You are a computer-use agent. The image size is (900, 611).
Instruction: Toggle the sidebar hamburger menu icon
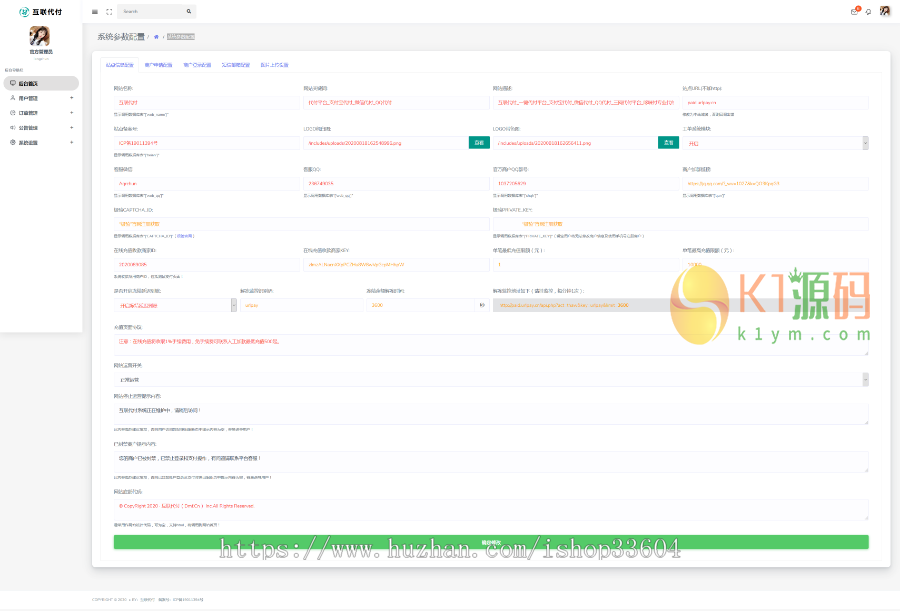coord(95,12)
